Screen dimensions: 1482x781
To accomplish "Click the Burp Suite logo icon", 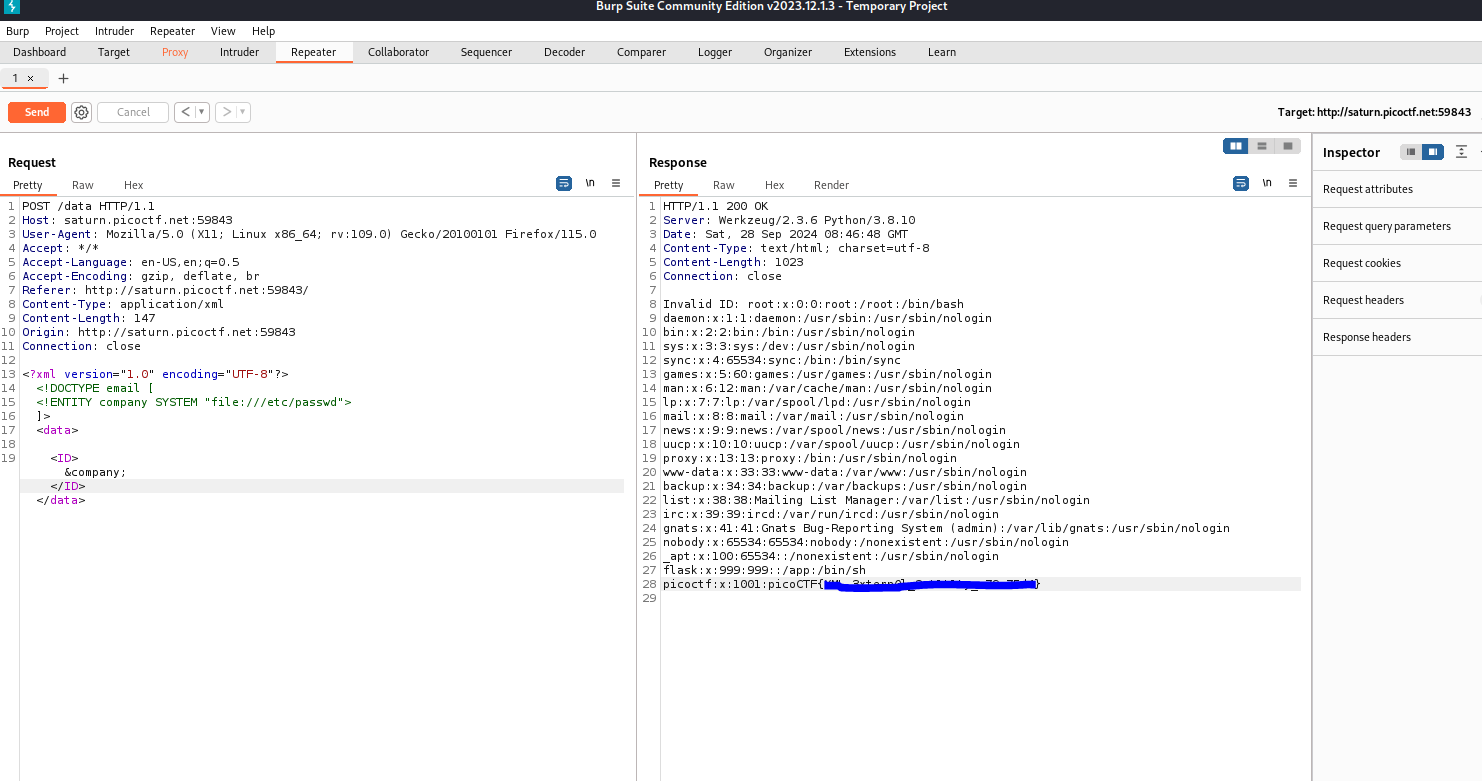I will coord(13,8).
